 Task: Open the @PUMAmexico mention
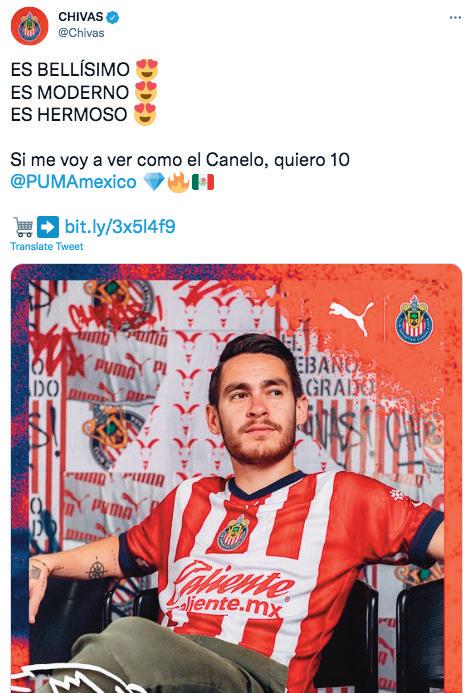73,182
